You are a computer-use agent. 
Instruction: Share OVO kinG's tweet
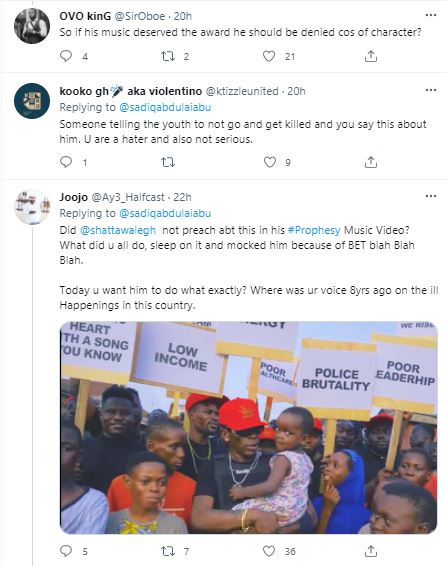(370, 56)
